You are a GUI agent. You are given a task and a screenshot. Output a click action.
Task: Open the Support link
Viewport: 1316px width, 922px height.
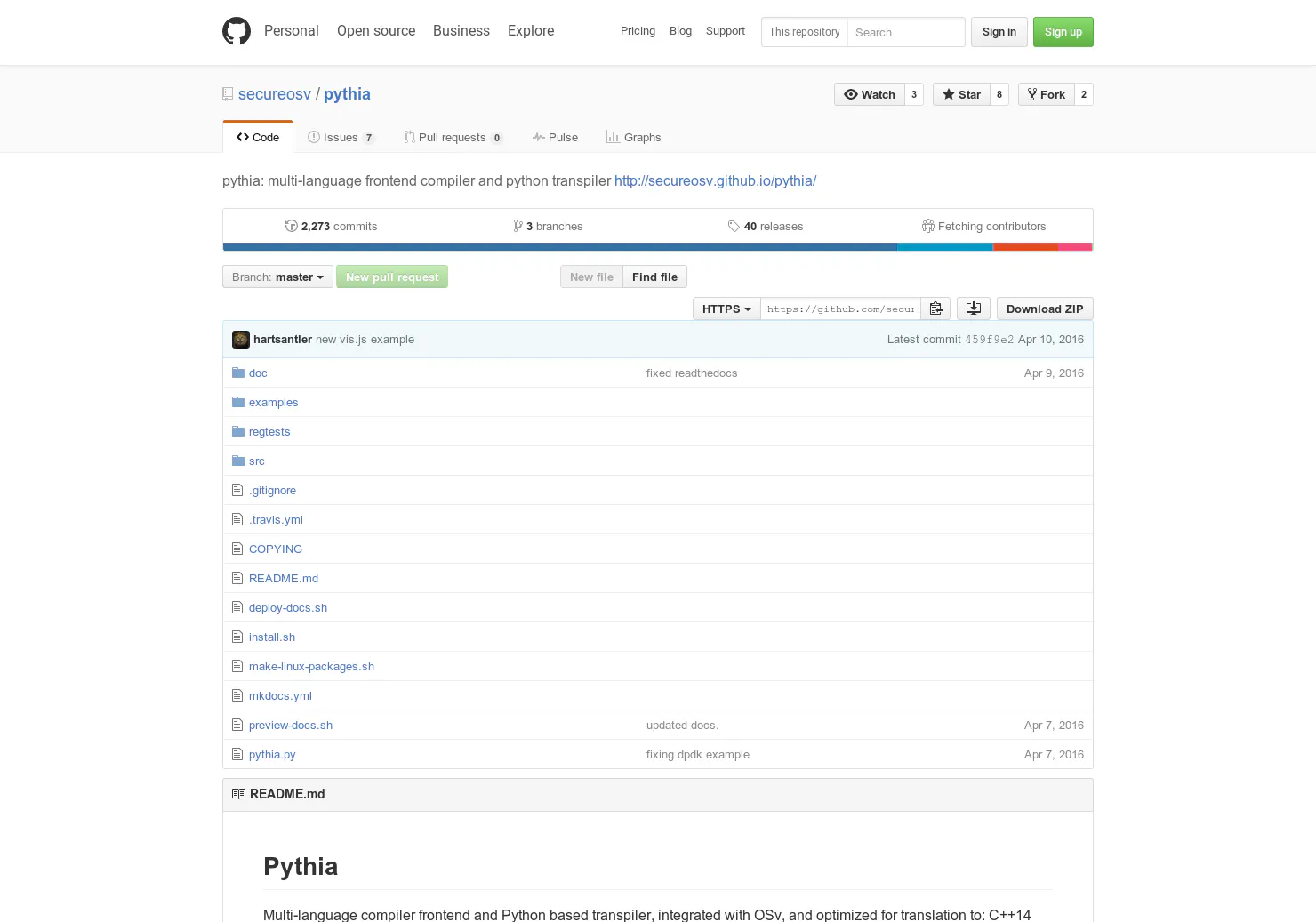726,31
